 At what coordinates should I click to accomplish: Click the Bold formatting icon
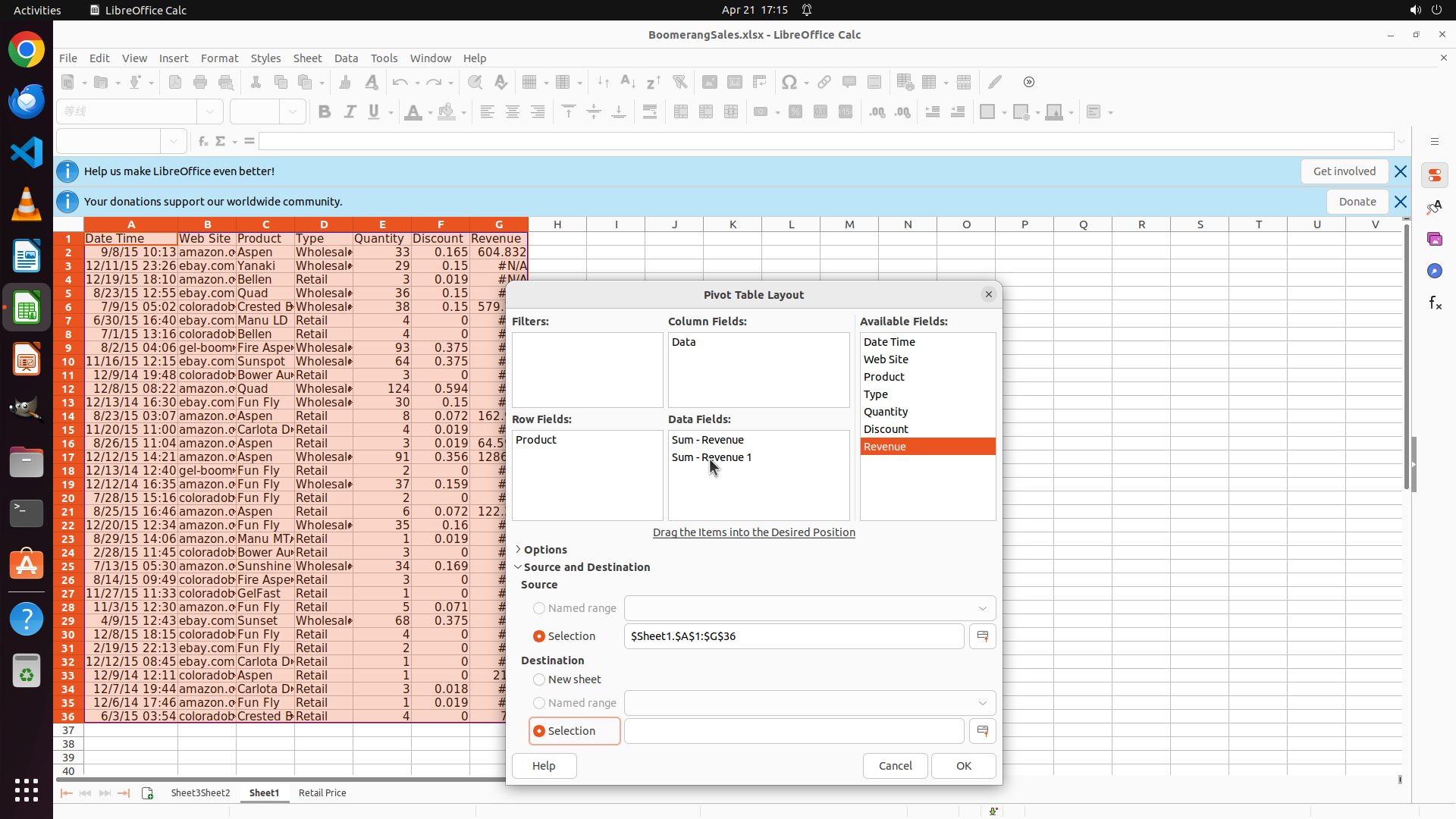[325, 112]
